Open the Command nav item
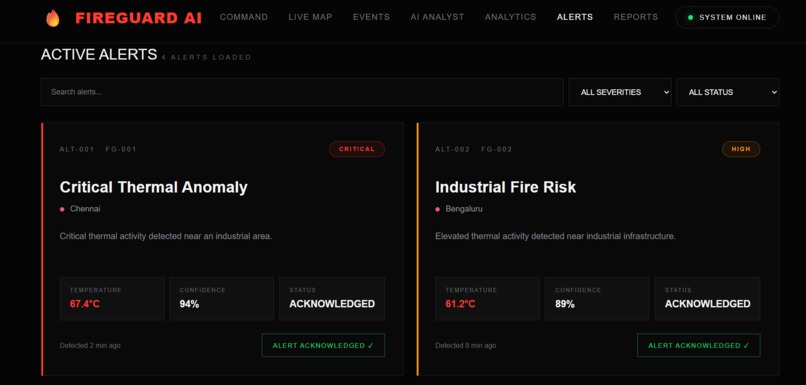 point(244,17)
